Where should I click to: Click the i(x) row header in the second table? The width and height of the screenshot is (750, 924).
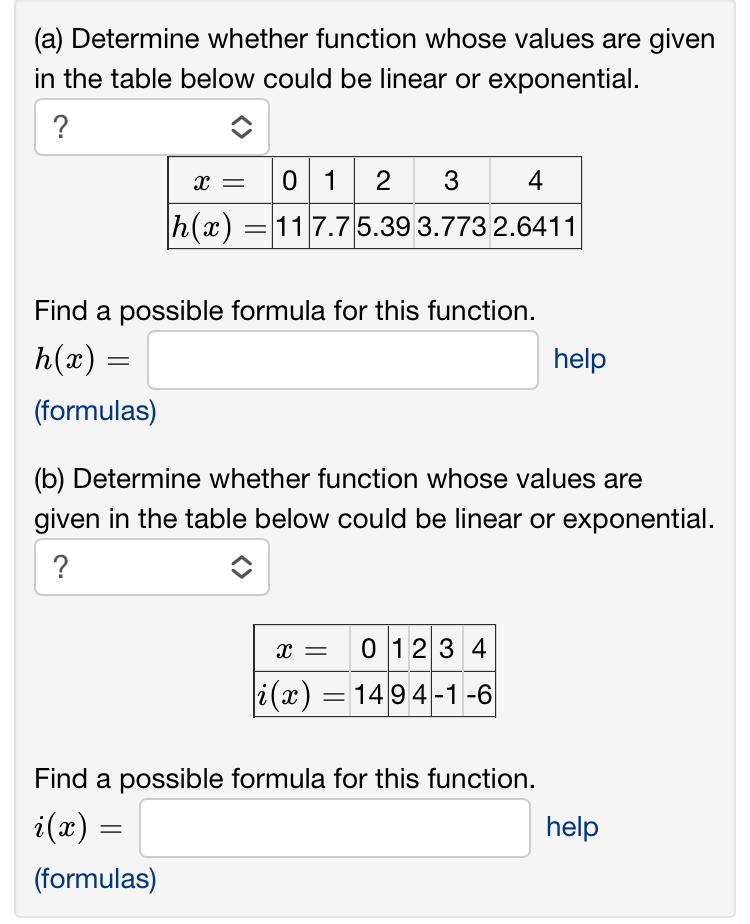(300, 695)
